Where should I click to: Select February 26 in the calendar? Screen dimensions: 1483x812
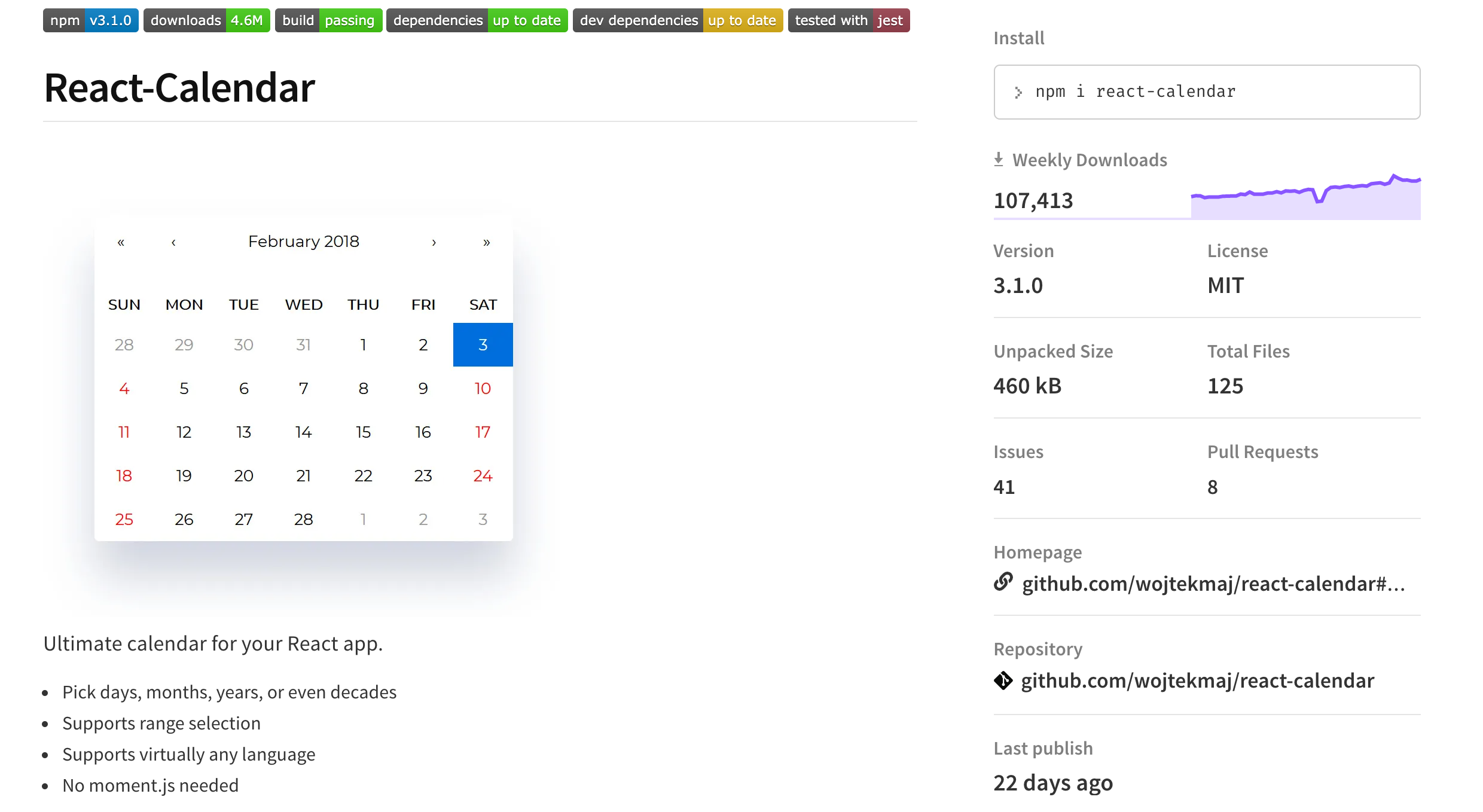(x=184, y=519)
